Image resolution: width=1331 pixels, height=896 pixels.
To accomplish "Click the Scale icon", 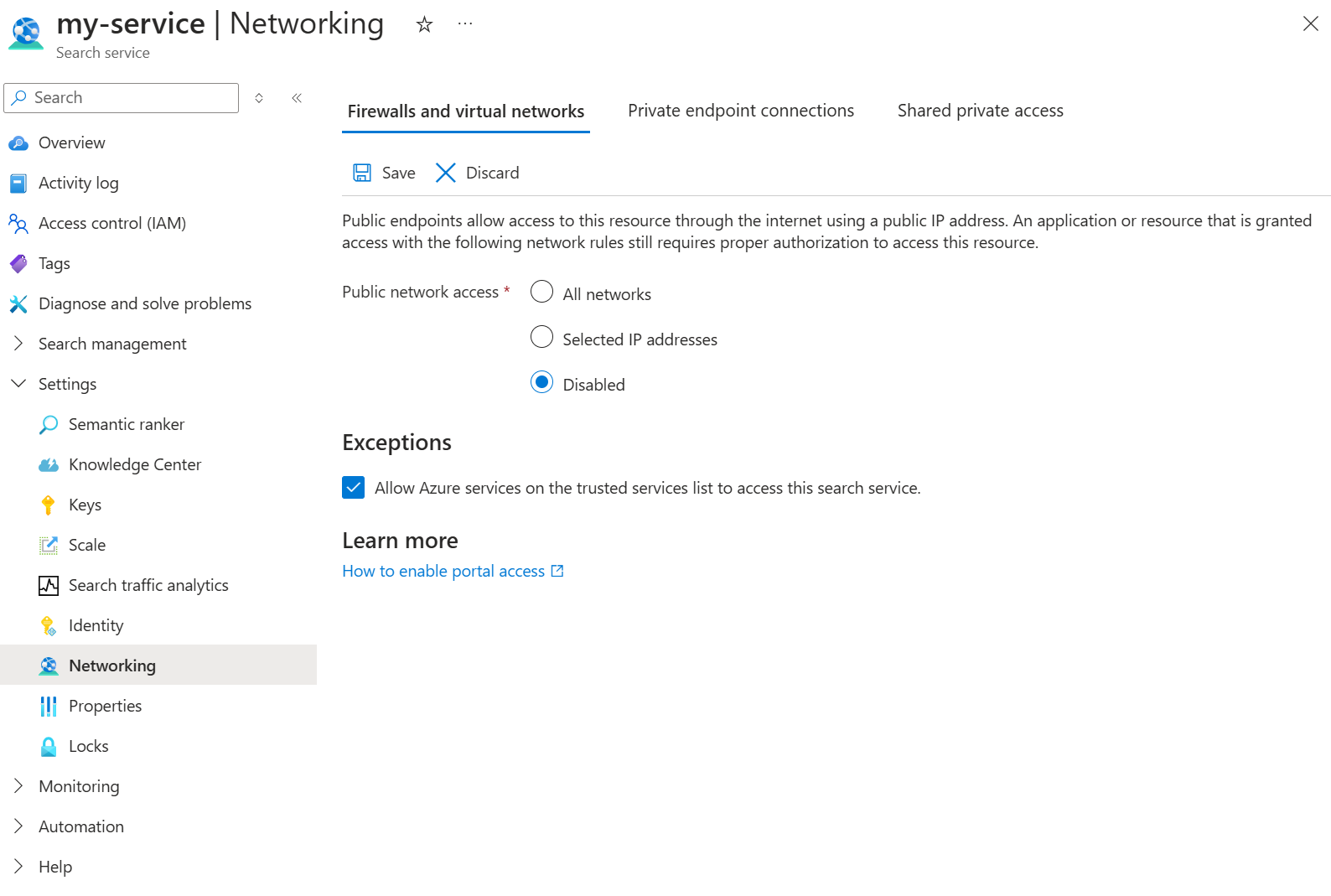I will (x=49, y=546).
